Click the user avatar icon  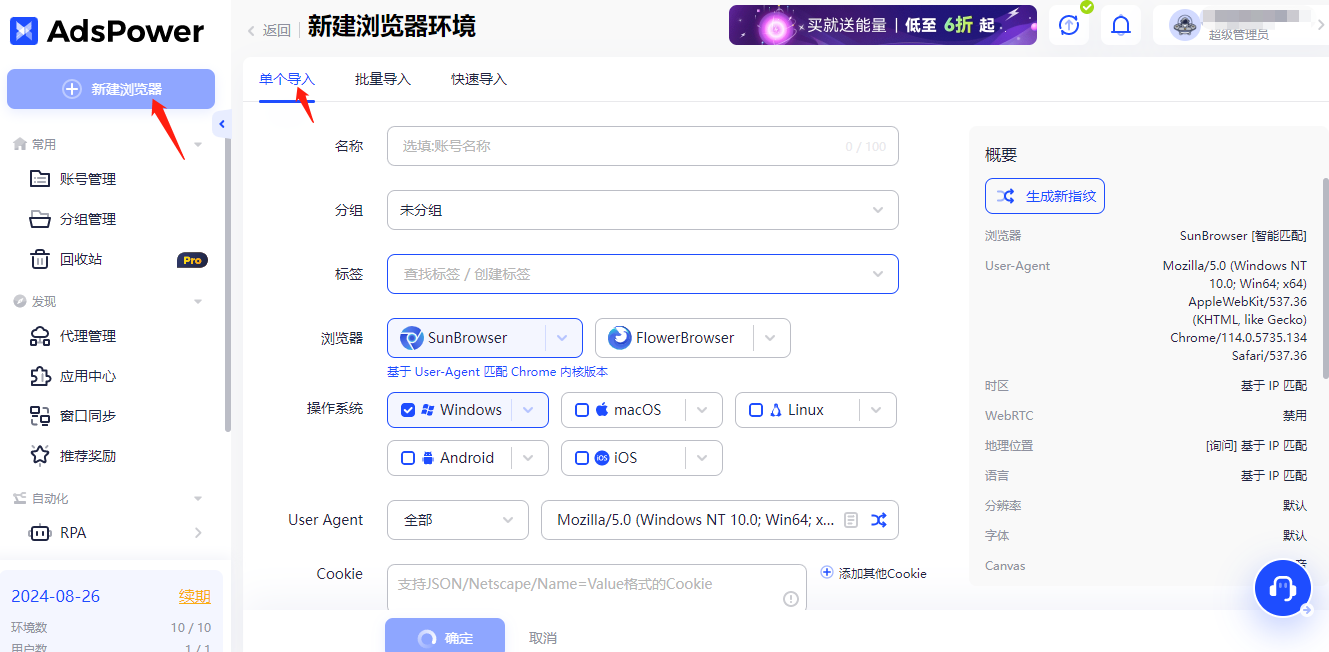point(1184,26)
